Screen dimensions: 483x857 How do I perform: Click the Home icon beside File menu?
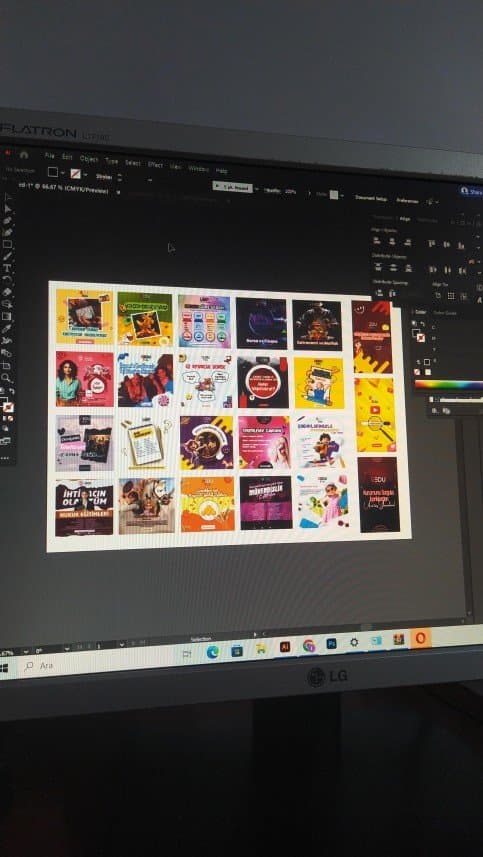[24, 155]
